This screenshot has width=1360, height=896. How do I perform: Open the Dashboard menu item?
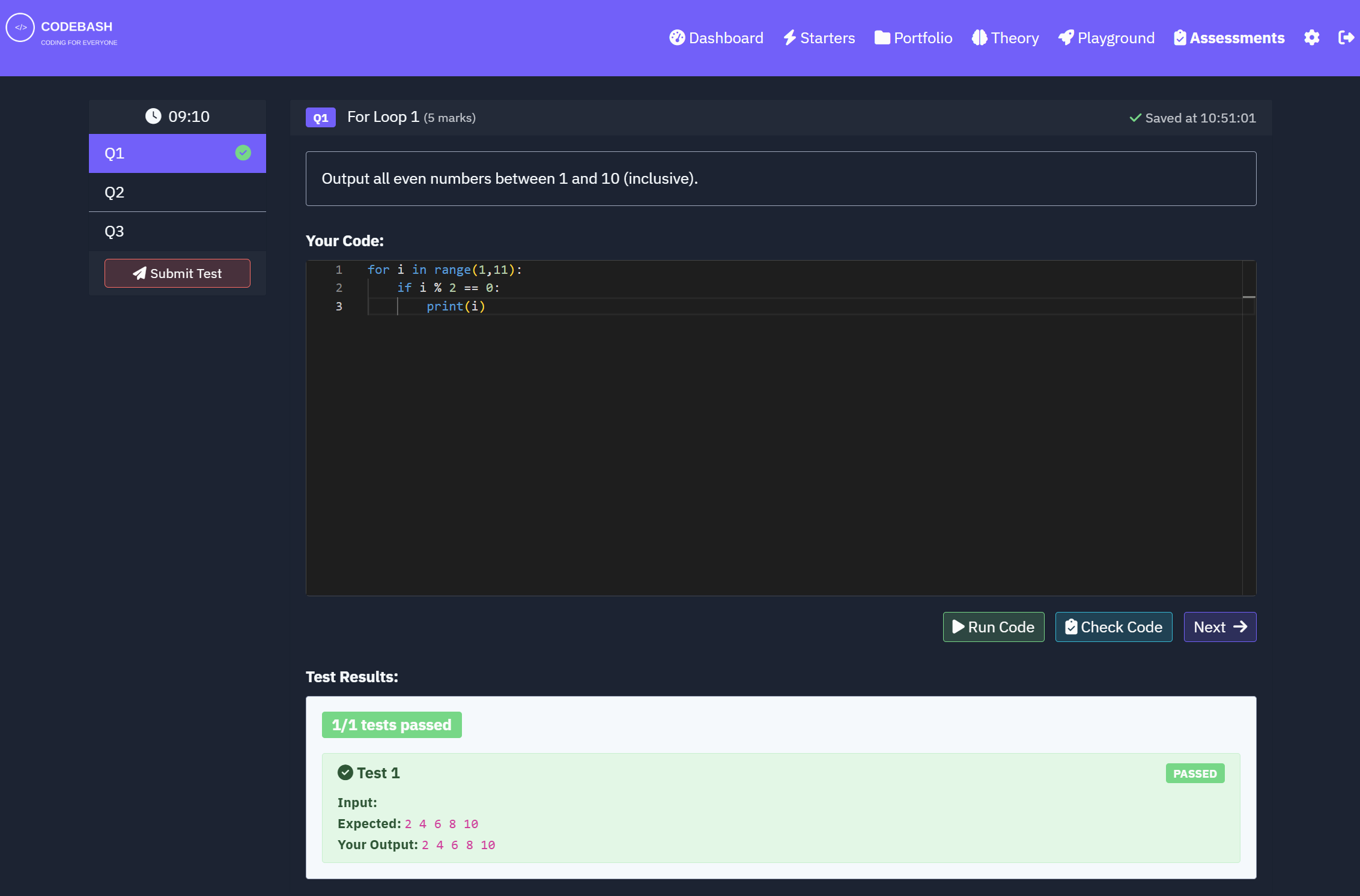(716, 38)
